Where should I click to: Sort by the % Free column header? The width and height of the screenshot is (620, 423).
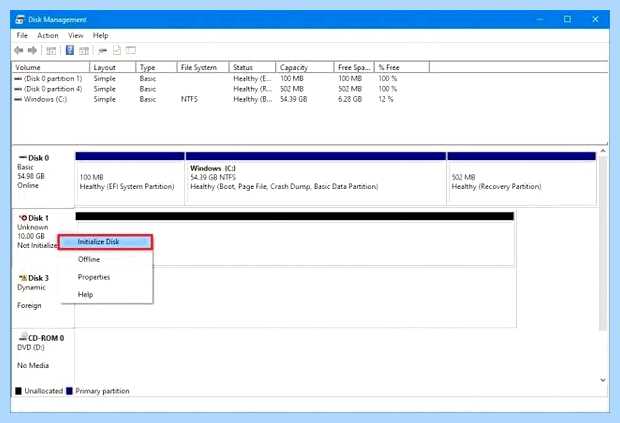[x=402, y=67]
